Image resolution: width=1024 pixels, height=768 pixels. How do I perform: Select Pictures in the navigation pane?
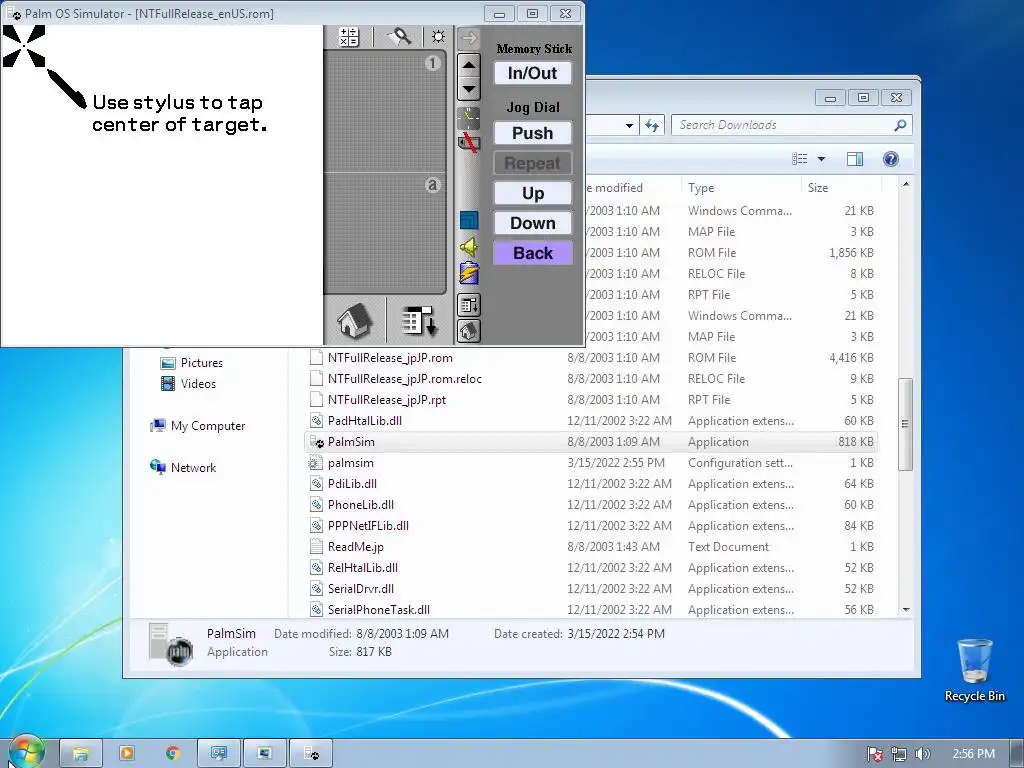coord(201,363)
